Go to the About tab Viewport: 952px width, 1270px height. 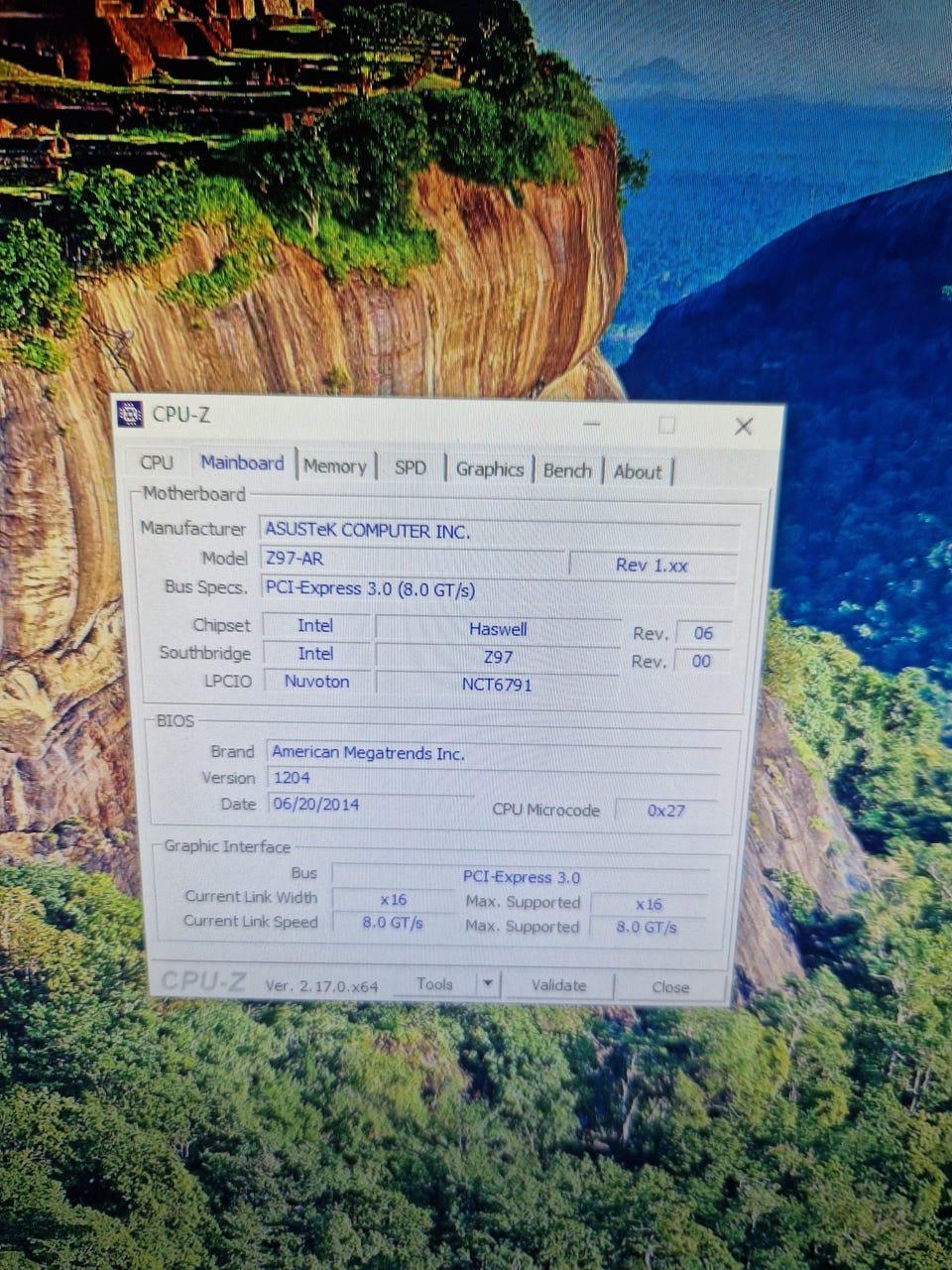[x=638, y=472]
